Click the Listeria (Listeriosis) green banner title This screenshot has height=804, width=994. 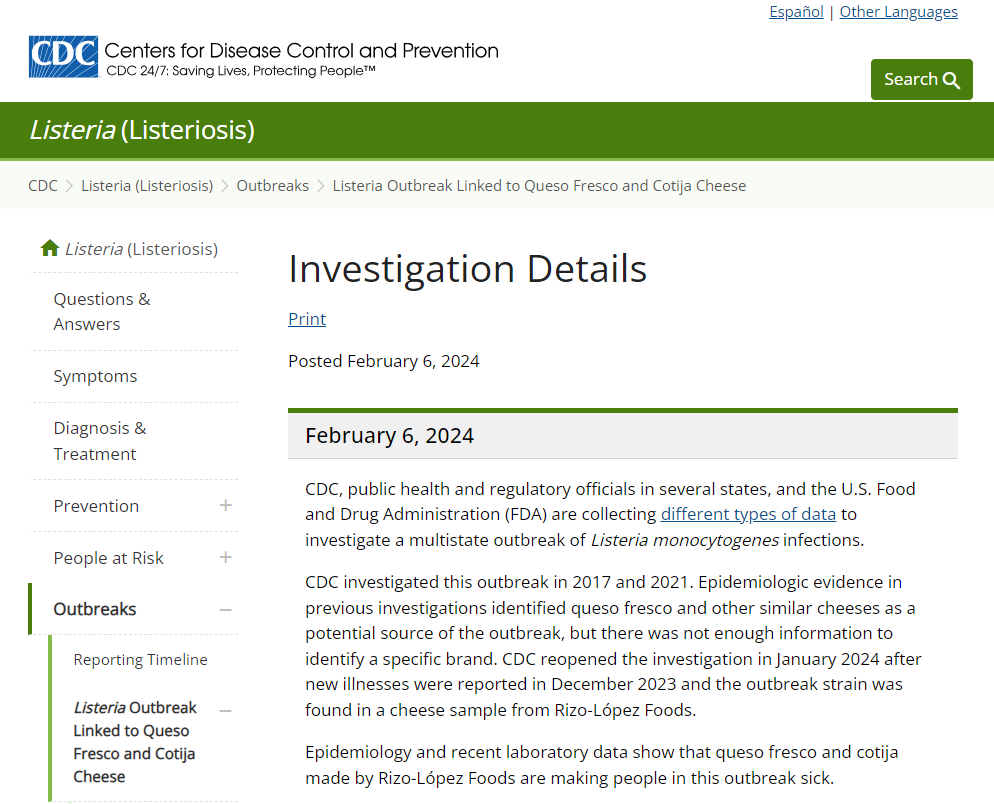pos(142,130)
